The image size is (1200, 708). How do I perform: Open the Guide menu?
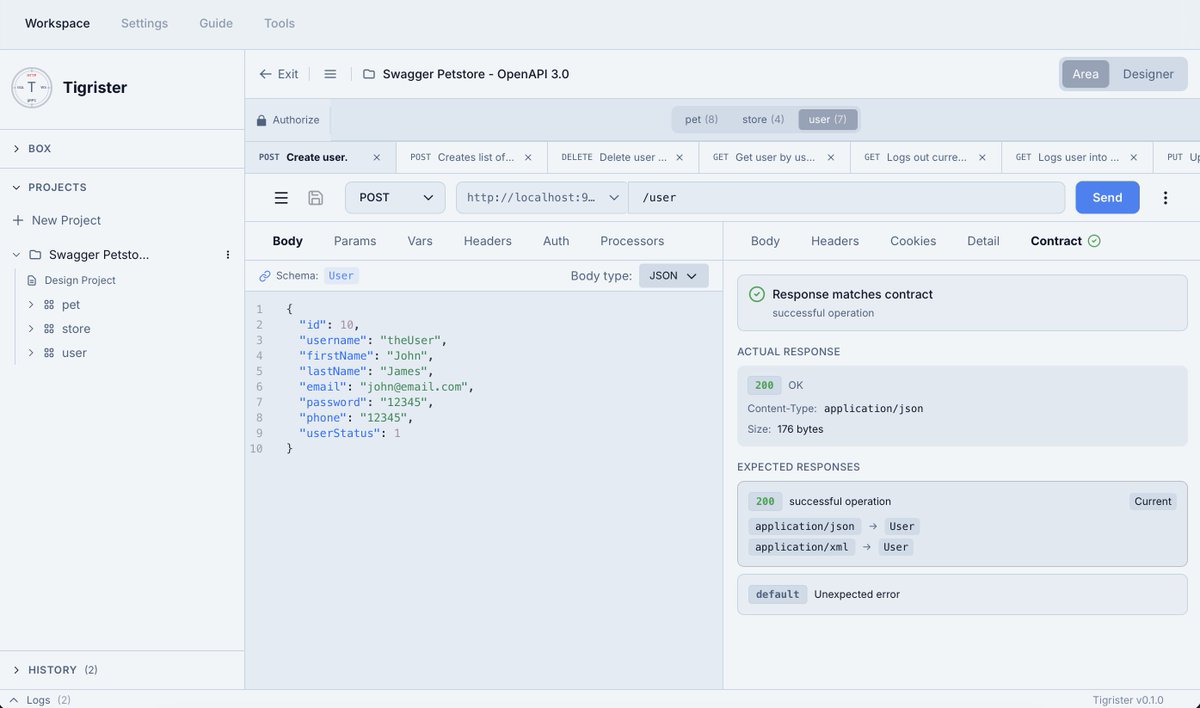click(216, 23)
